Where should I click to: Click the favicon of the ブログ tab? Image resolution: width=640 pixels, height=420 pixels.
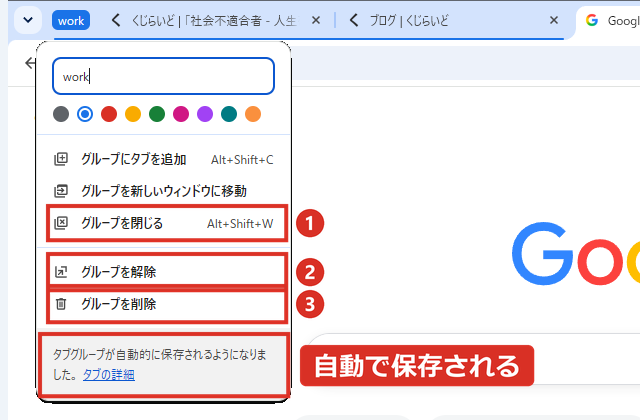354,20
